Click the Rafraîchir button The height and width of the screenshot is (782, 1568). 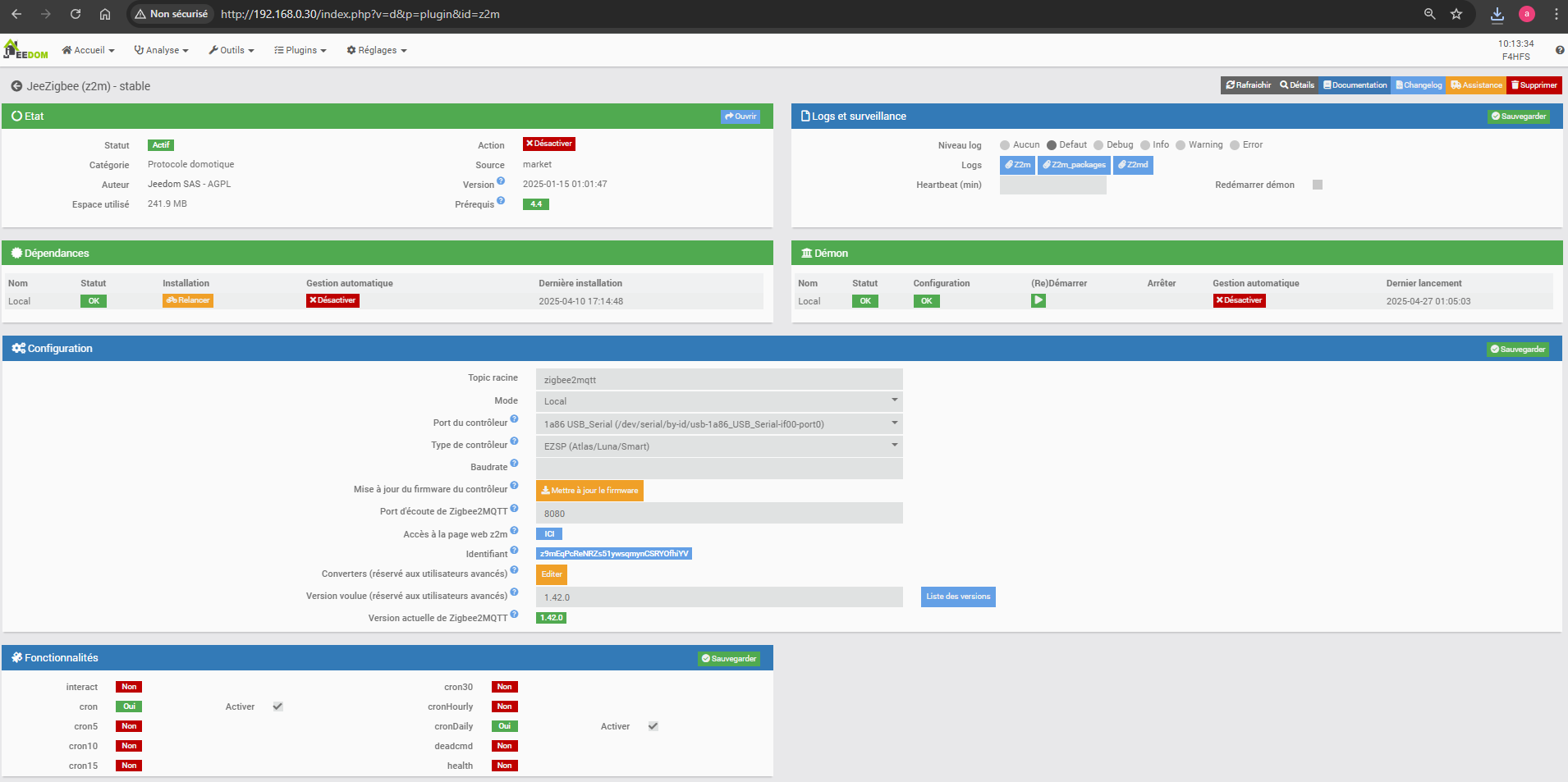tap(1248, 85)
